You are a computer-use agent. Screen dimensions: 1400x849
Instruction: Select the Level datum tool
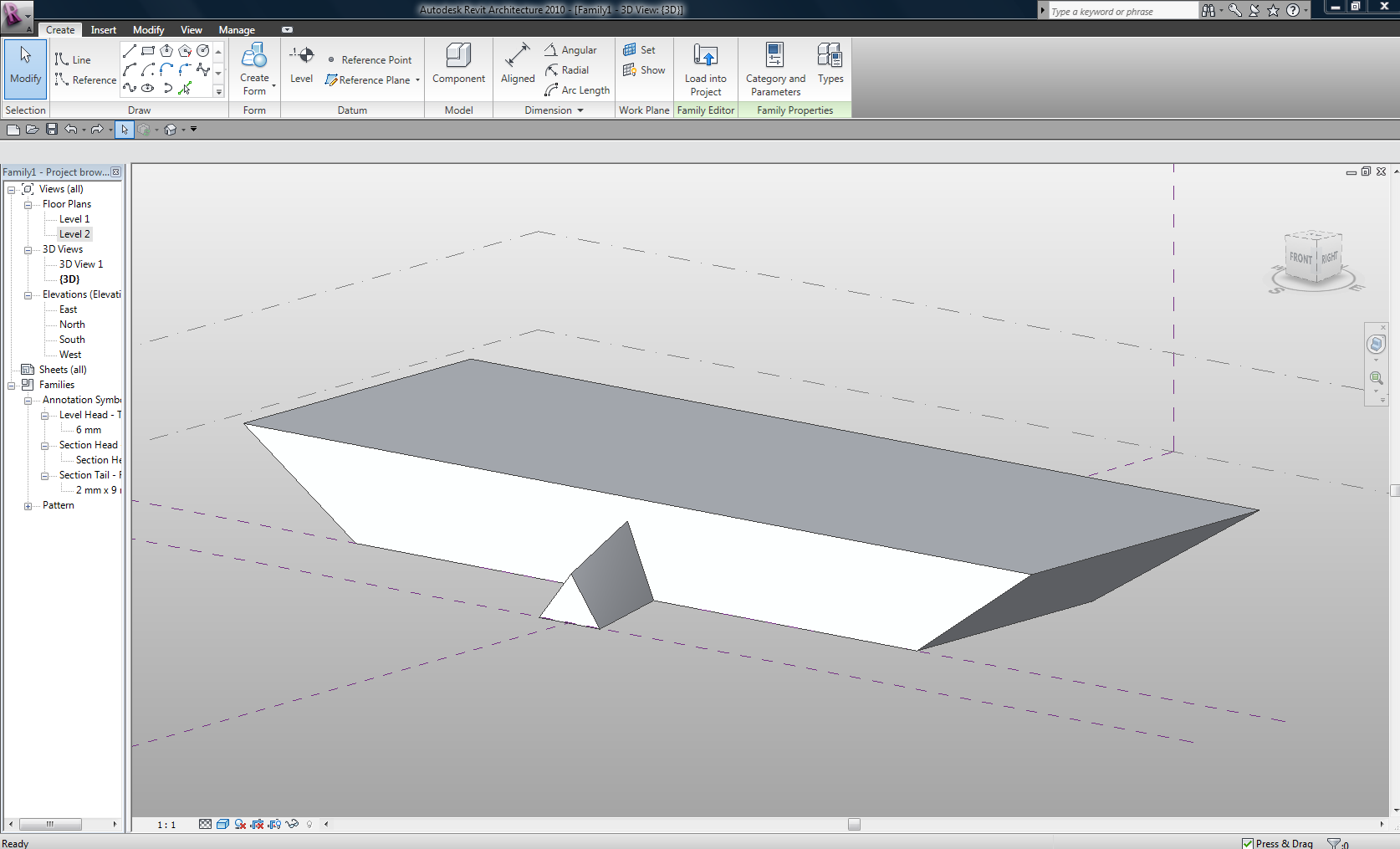[301, 65]
